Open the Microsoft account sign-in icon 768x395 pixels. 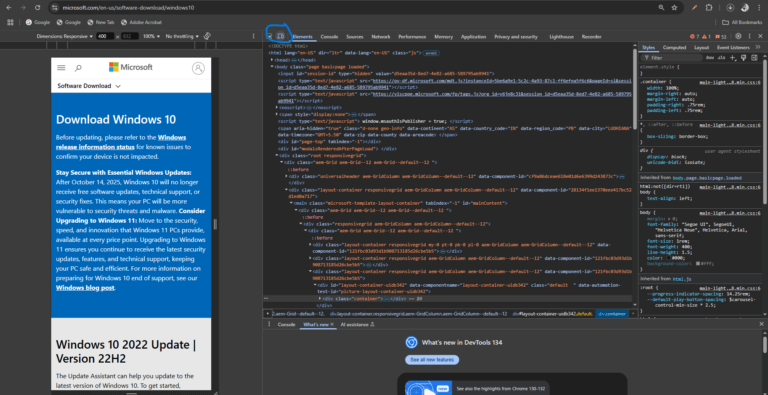tap(198, 68)
